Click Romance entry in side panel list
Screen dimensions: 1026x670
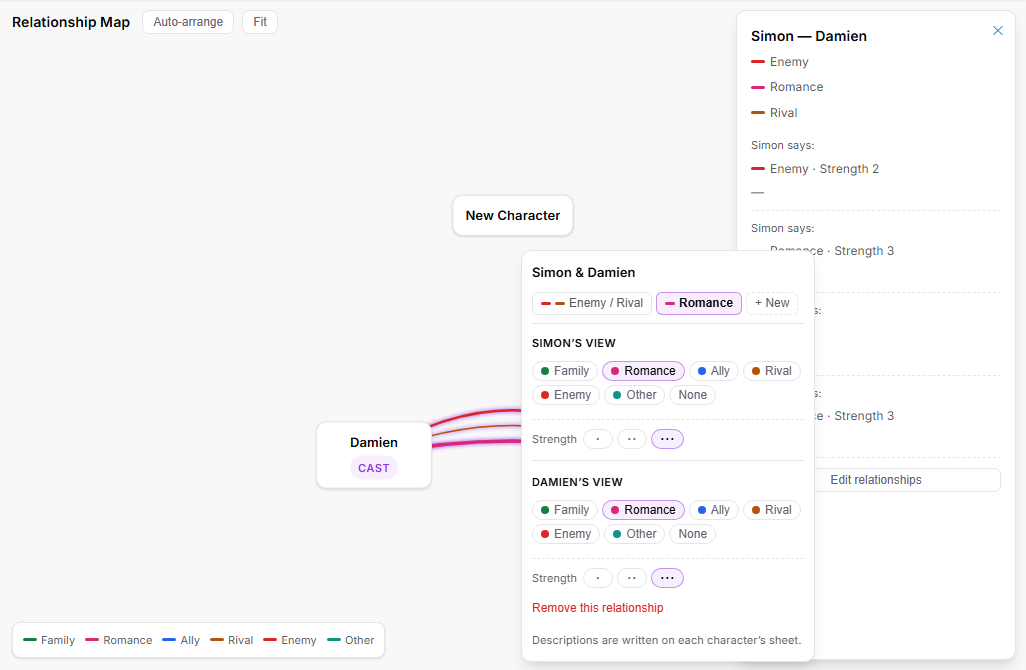coord(787,87)
